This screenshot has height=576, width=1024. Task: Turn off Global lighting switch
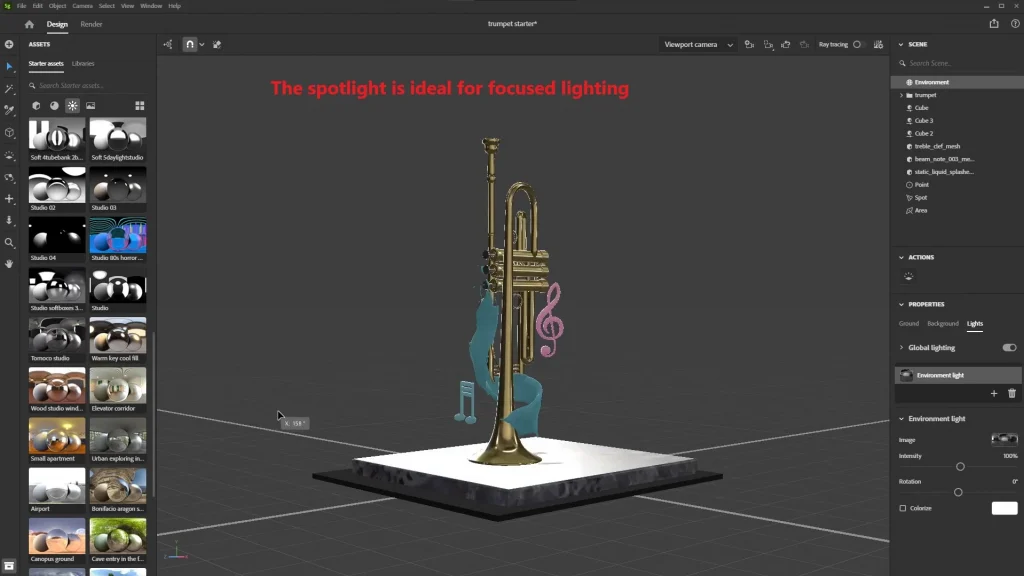pyautogui.click(x=1010, y=347)
